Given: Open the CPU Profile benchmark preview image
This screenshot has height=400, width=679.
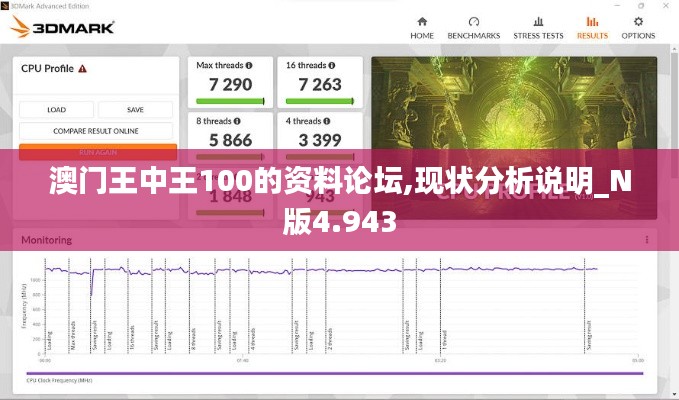Looking at the screenshot, I should click(514, 138).
